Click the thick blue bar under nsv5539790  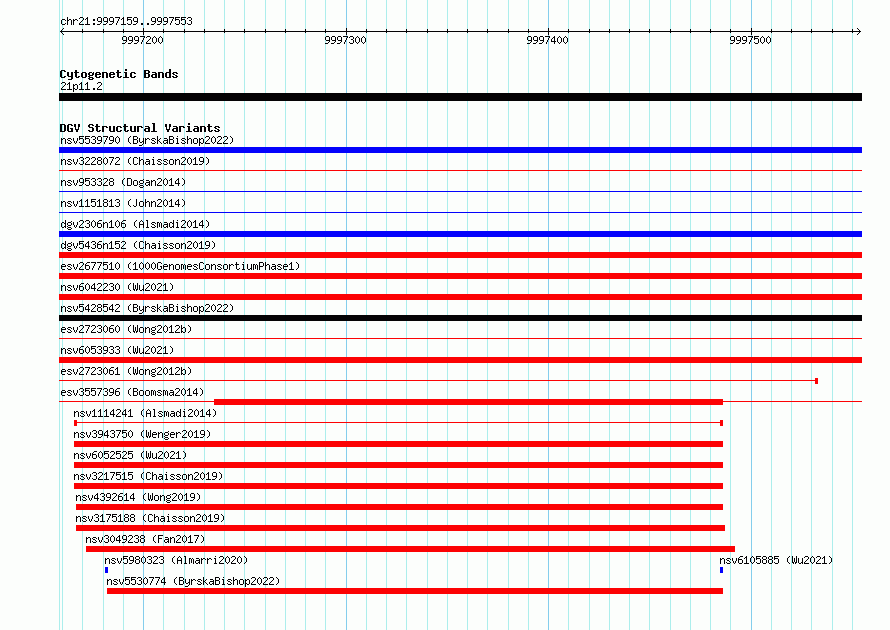[x=460, y=150]
